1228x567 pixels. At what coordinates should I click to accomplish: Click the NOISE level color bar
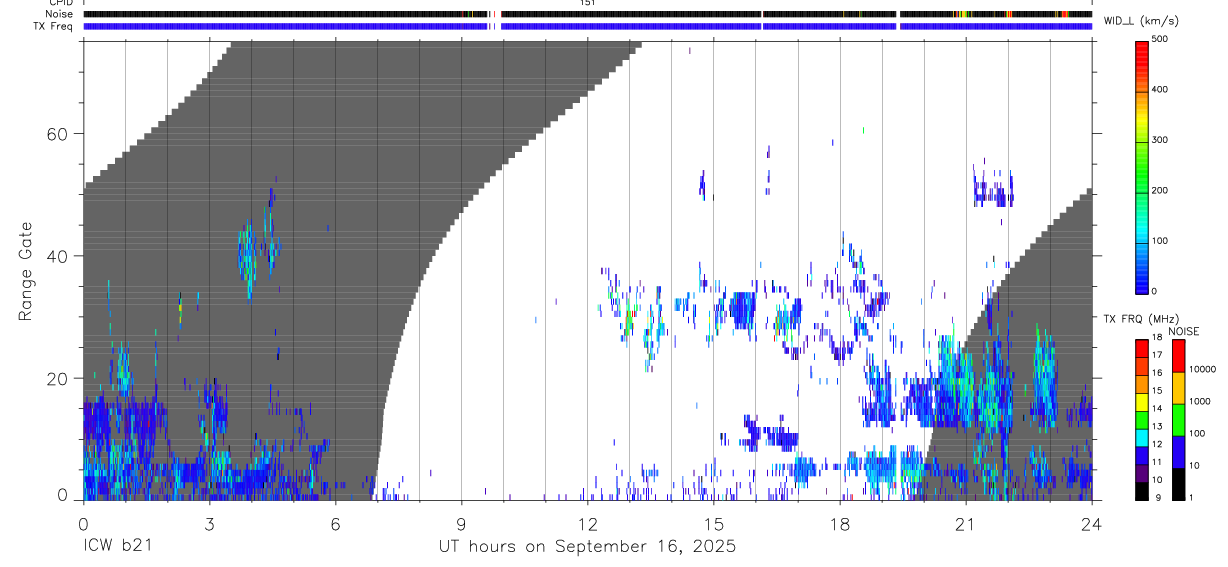coord(1178,419)
